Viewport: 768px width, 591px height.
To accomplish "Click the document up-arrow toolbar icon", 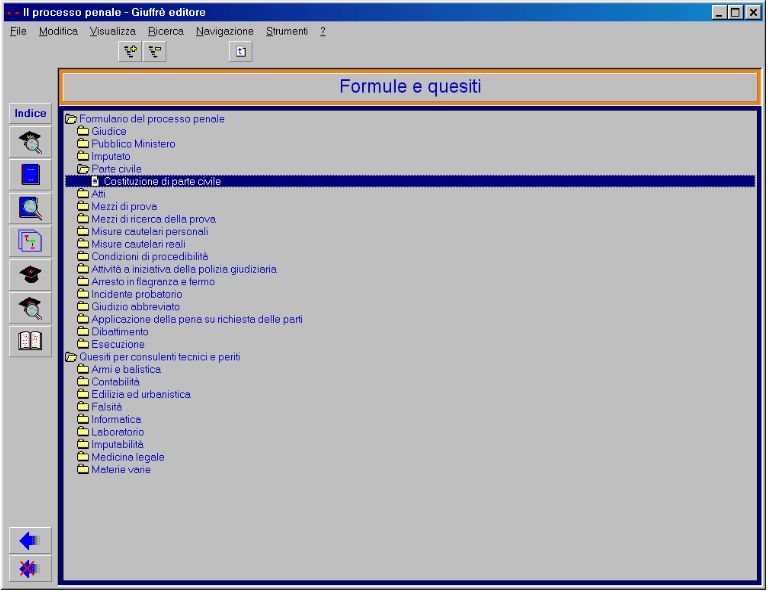I will (x=240, y=51).
